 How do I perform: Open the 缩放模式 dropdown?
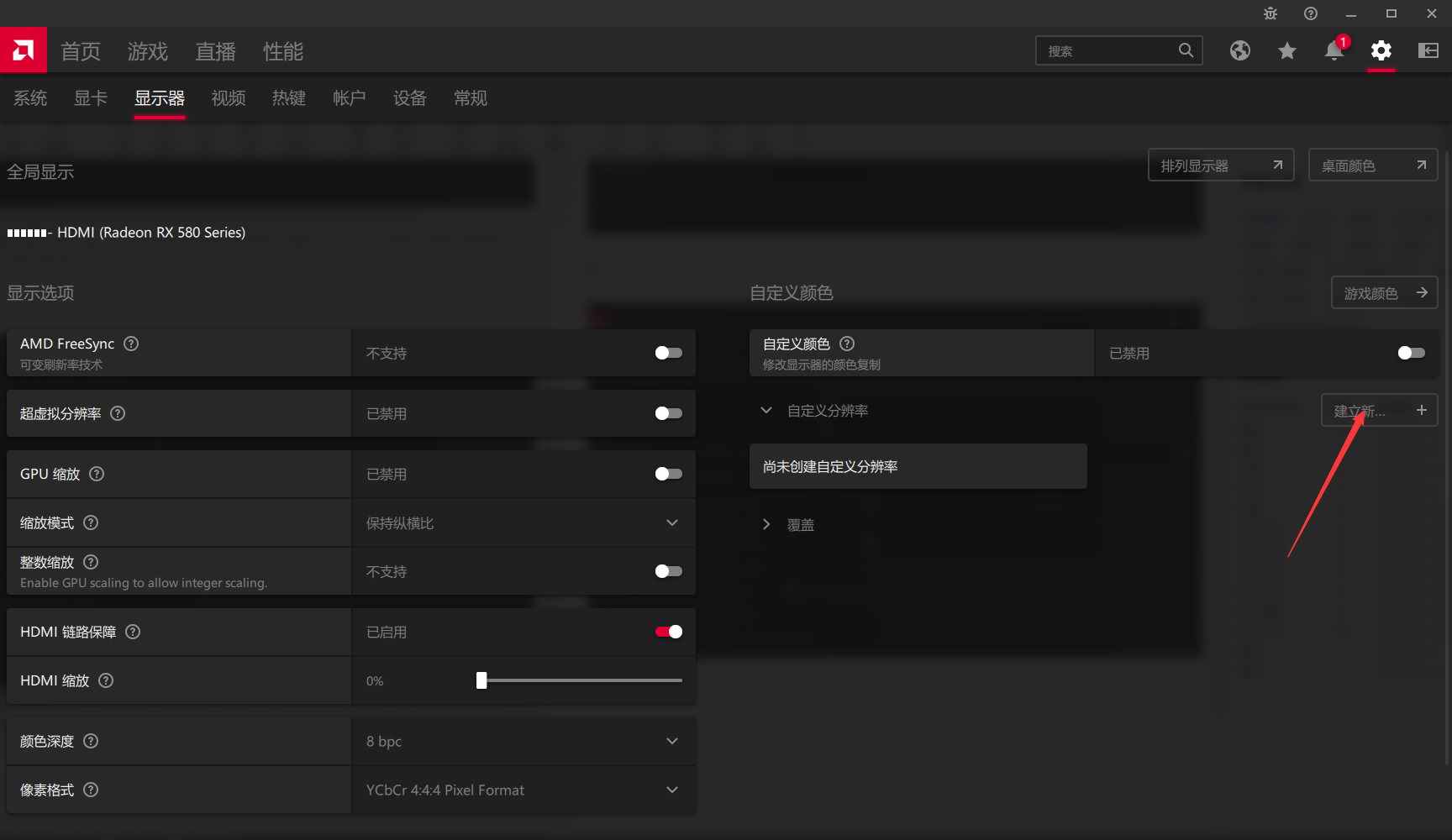point(671,522)
